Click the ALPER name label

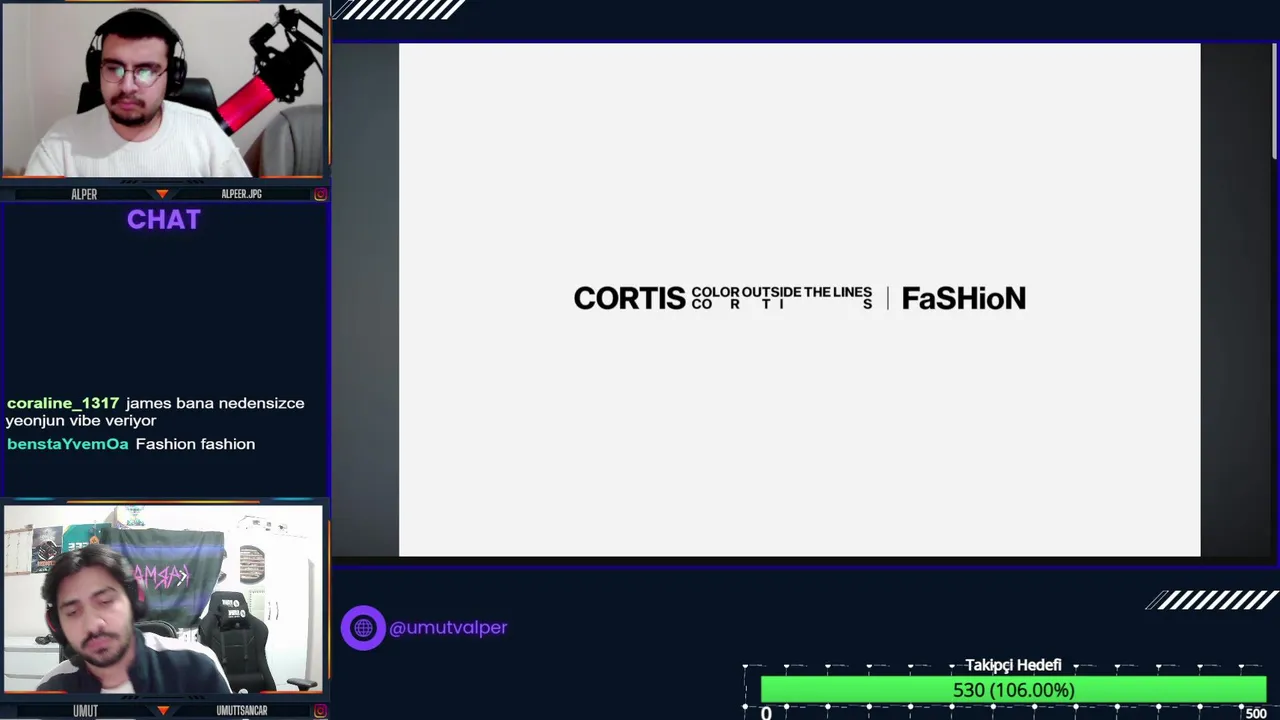(x=84, y=194)
